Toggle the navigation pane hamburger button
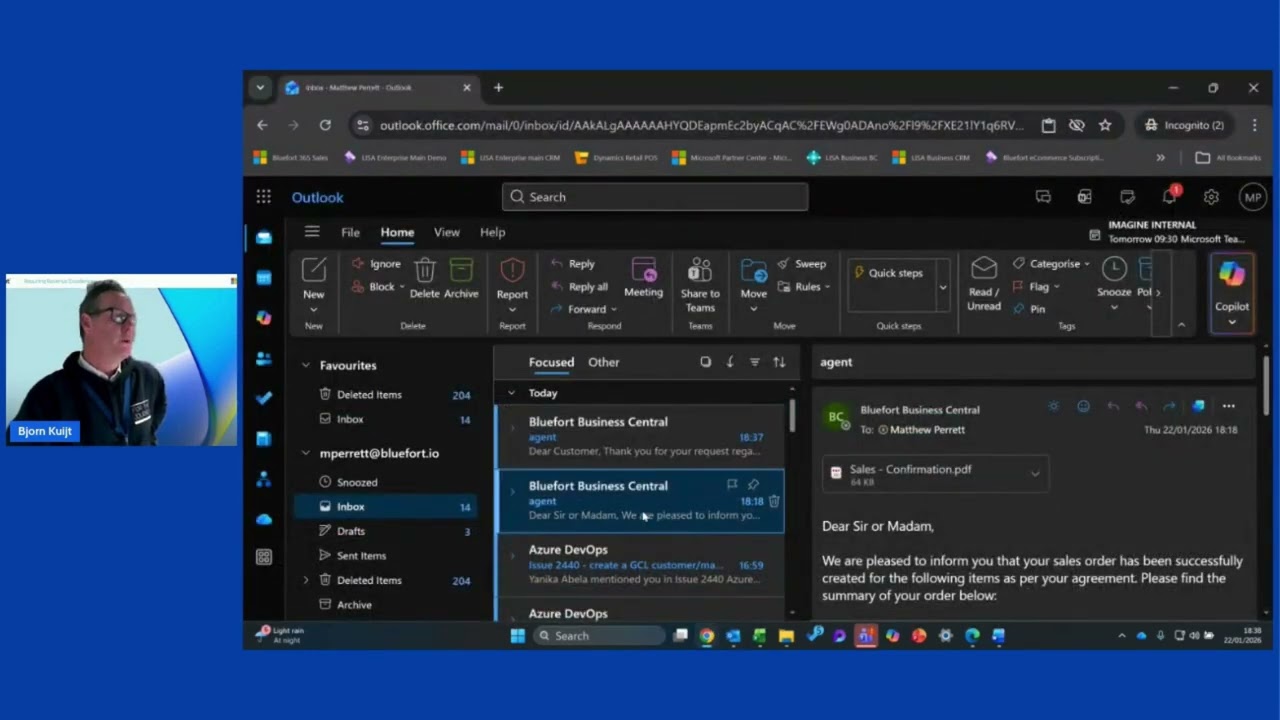Viewport: 1280px width, 720px height. pos(312,232)
